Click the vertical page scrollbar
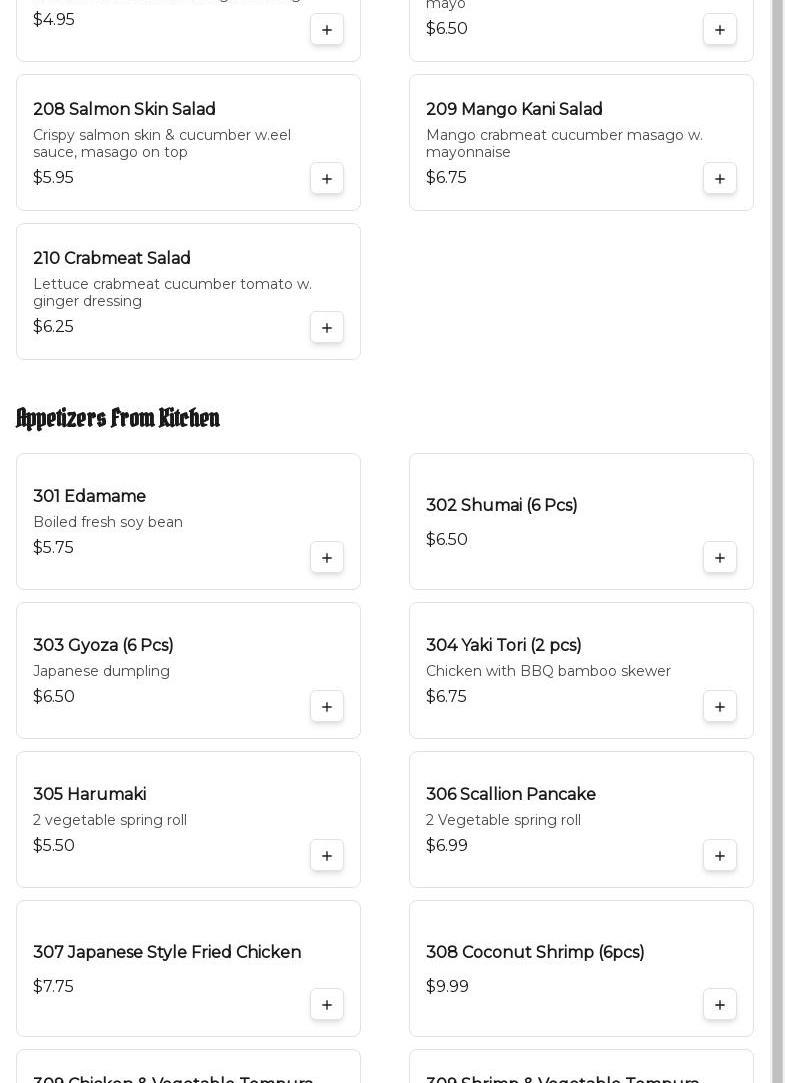 pos(777,540)
